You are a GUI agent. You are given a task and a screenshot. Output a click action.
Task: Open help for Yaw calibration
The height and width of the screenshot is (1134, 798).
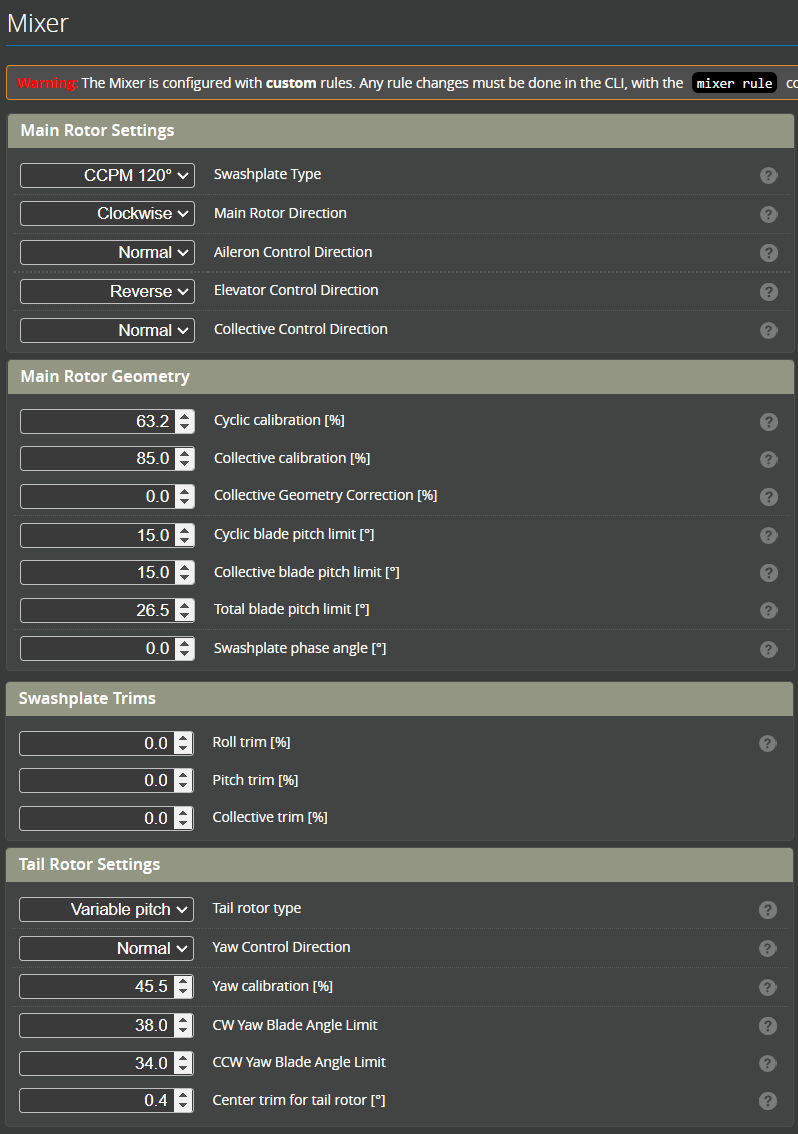(767, 986)
